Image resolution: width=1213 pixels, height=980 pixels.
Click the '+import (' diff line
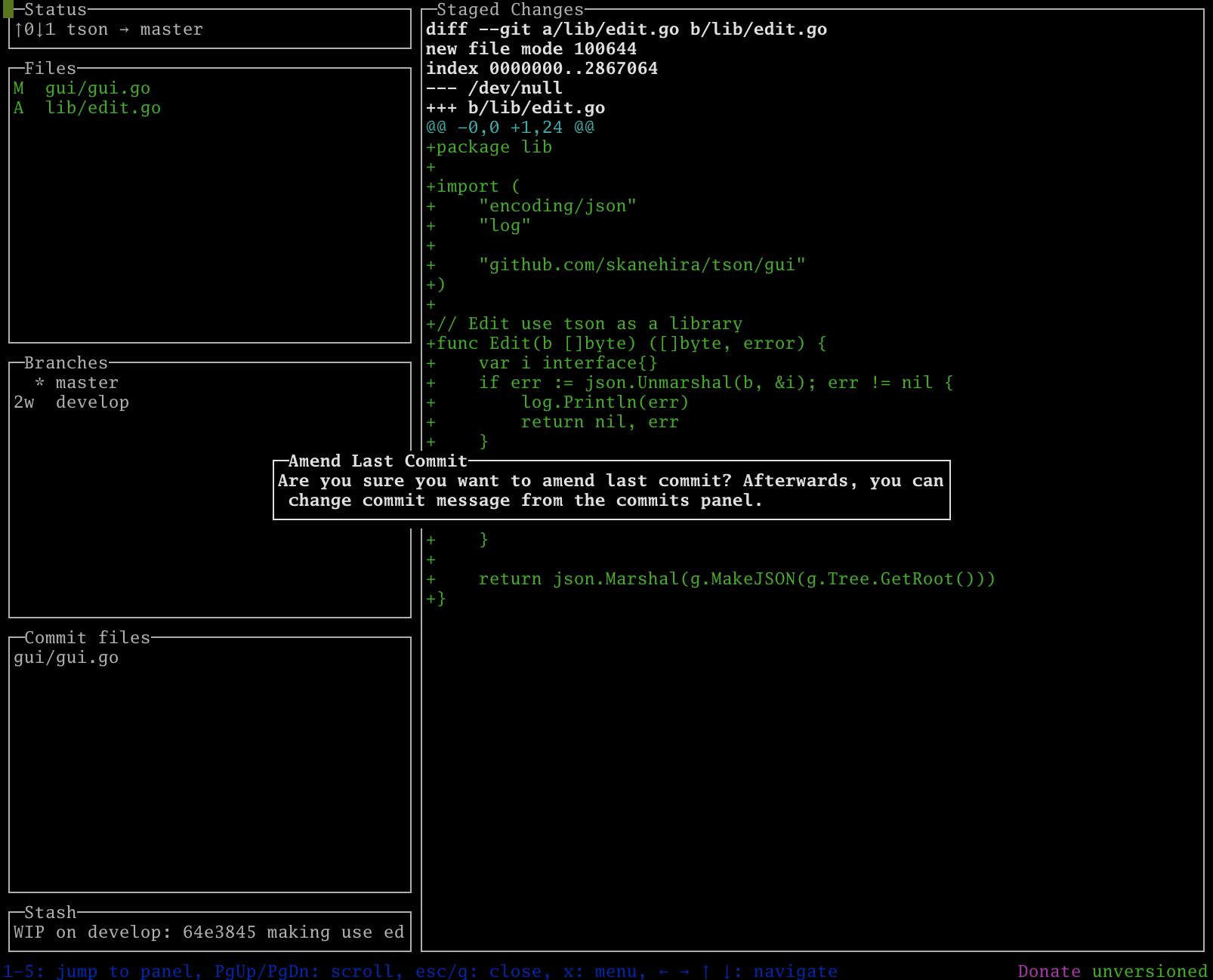(x=474, y=186)
